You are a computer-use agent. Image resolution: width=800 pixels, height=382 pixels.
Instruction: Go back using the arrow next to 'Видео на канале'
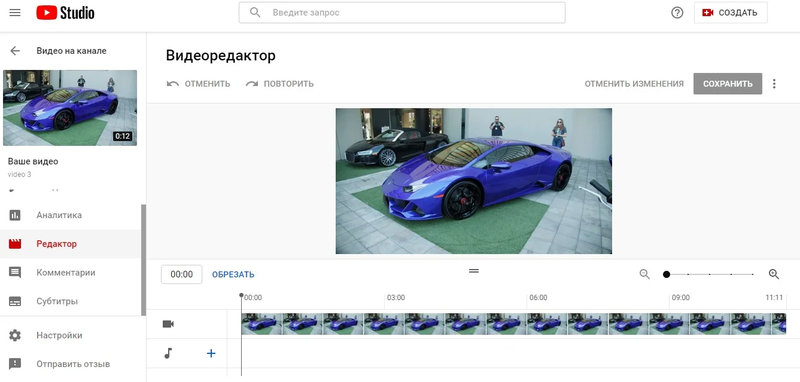tap(15, 50)
